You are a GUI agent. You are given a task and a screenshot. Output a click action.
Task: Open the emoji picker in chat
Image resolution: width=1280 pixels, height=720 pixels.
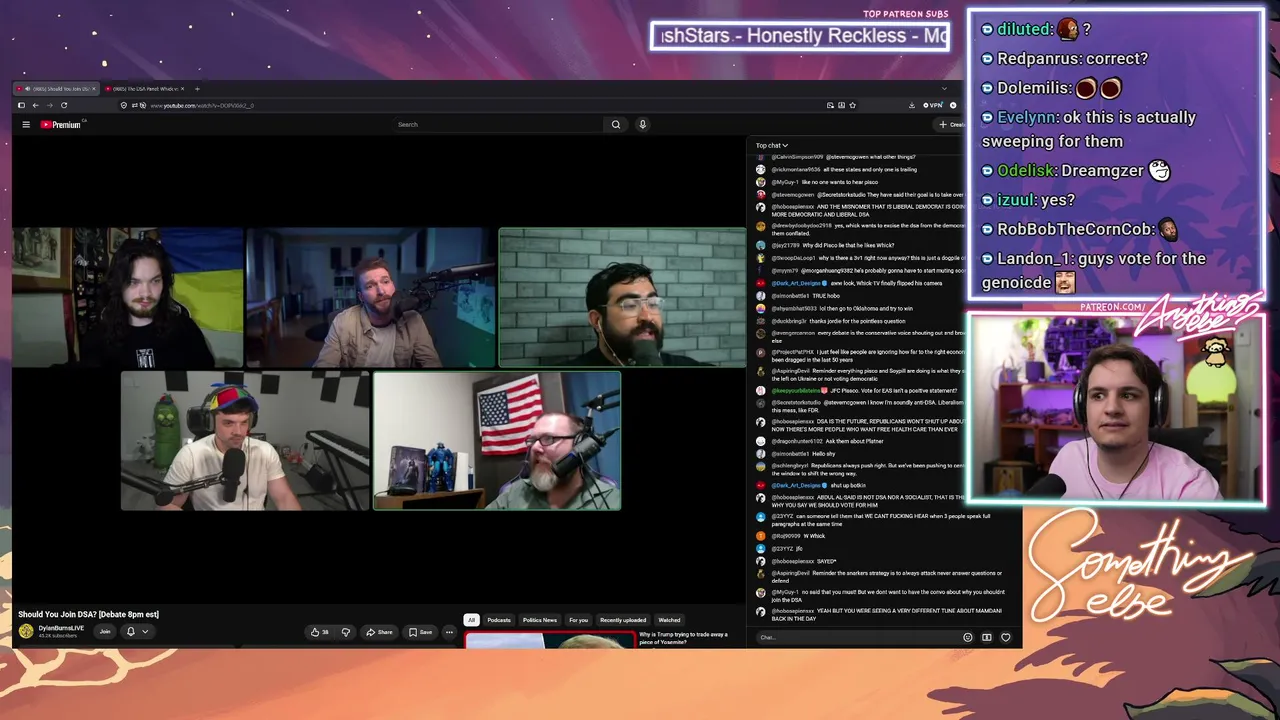[967, 637]
